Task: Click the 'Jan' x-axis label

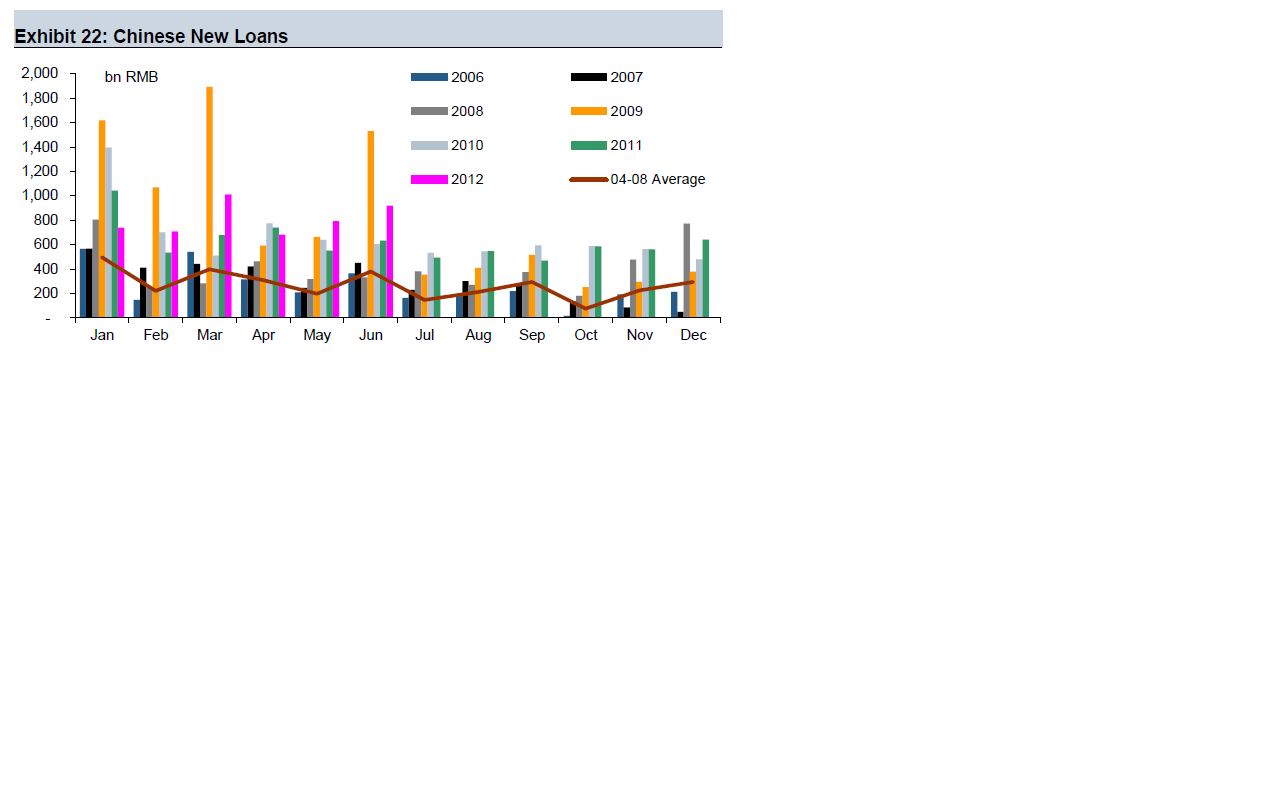Action: pos(102,335)
